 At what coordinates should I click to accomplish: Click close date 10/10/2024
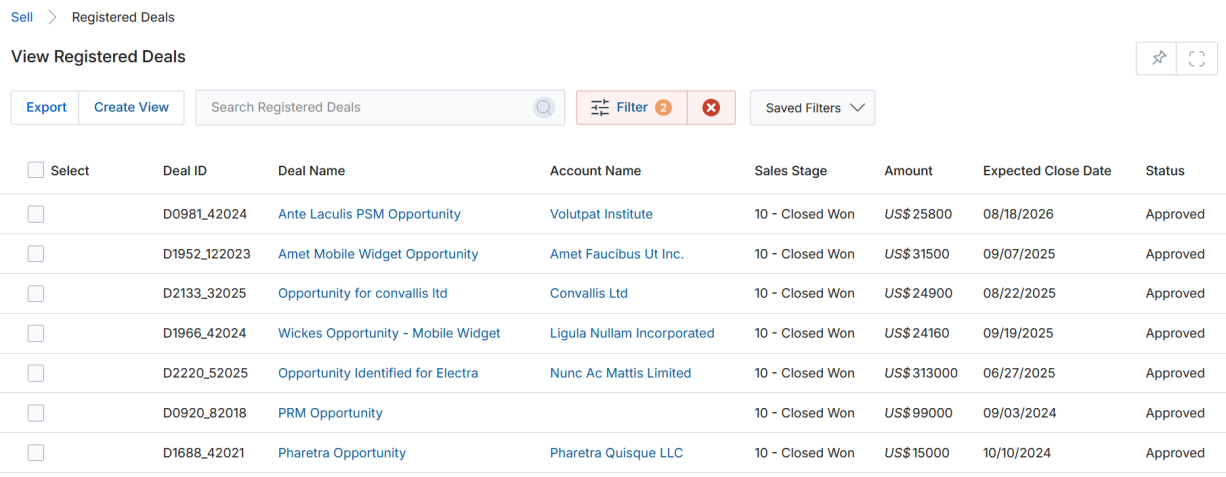(1018, 453)
